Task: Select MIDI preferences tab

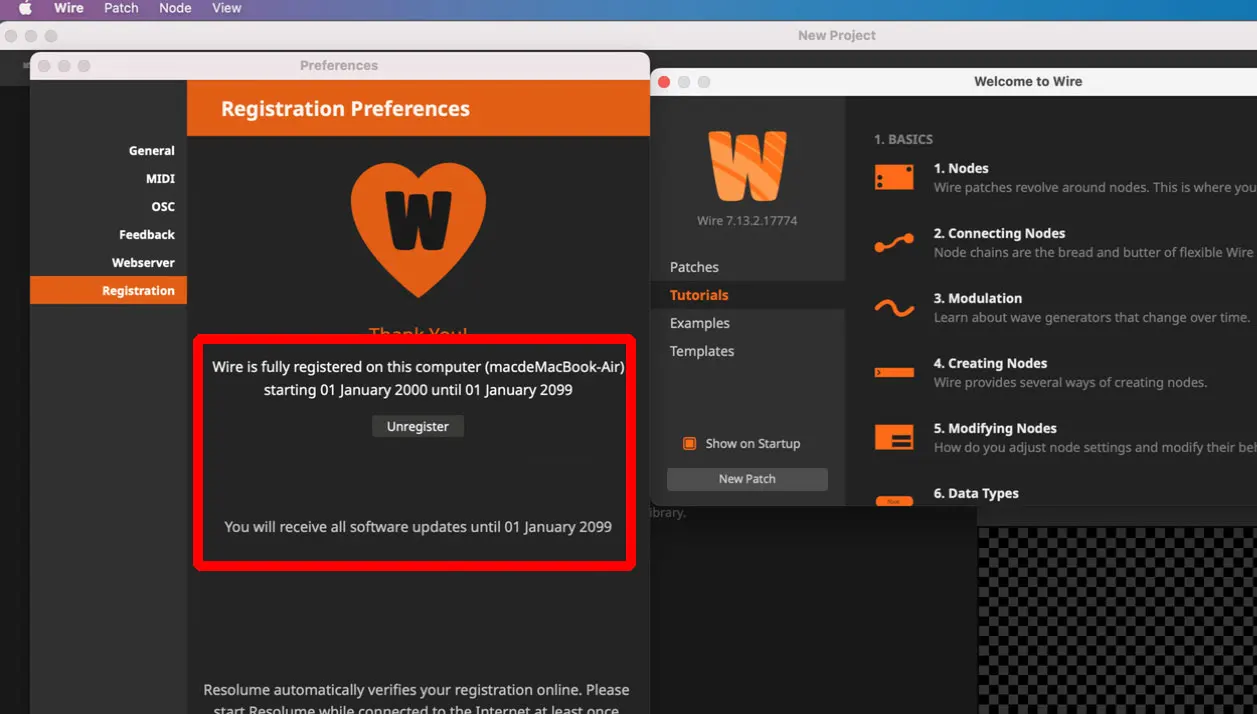Action: tap(108, 179)
